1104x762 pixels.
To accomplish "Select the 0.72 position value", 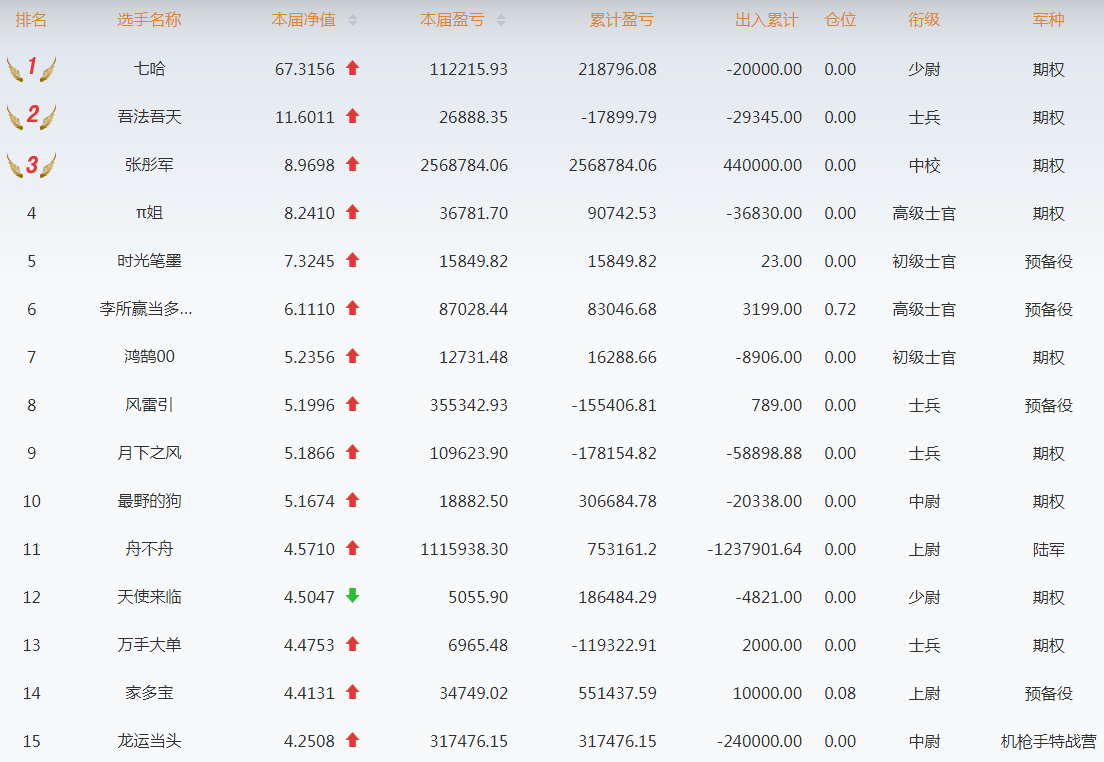I will (x=840, y=309).
